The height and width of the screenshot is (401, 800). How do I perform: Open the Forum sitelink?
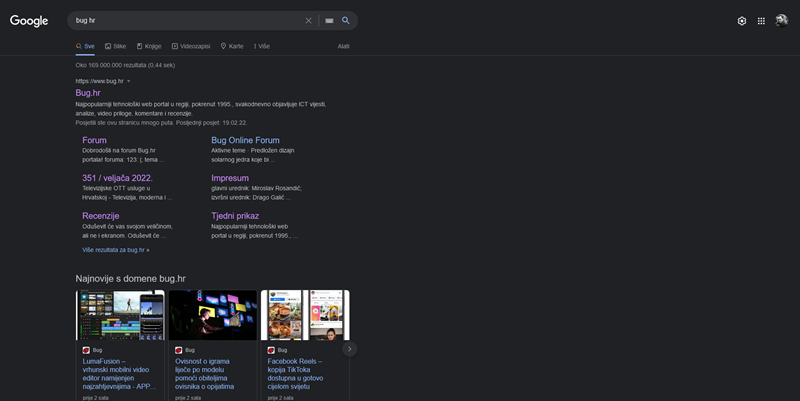coord(94,140)
